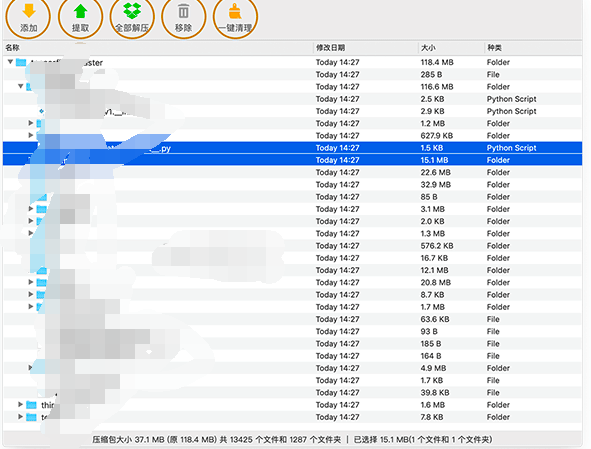Collapse the 116.6 MB subfolder triangle
The height and width of the screenshot is (449, 591).
tap(21, 86)
